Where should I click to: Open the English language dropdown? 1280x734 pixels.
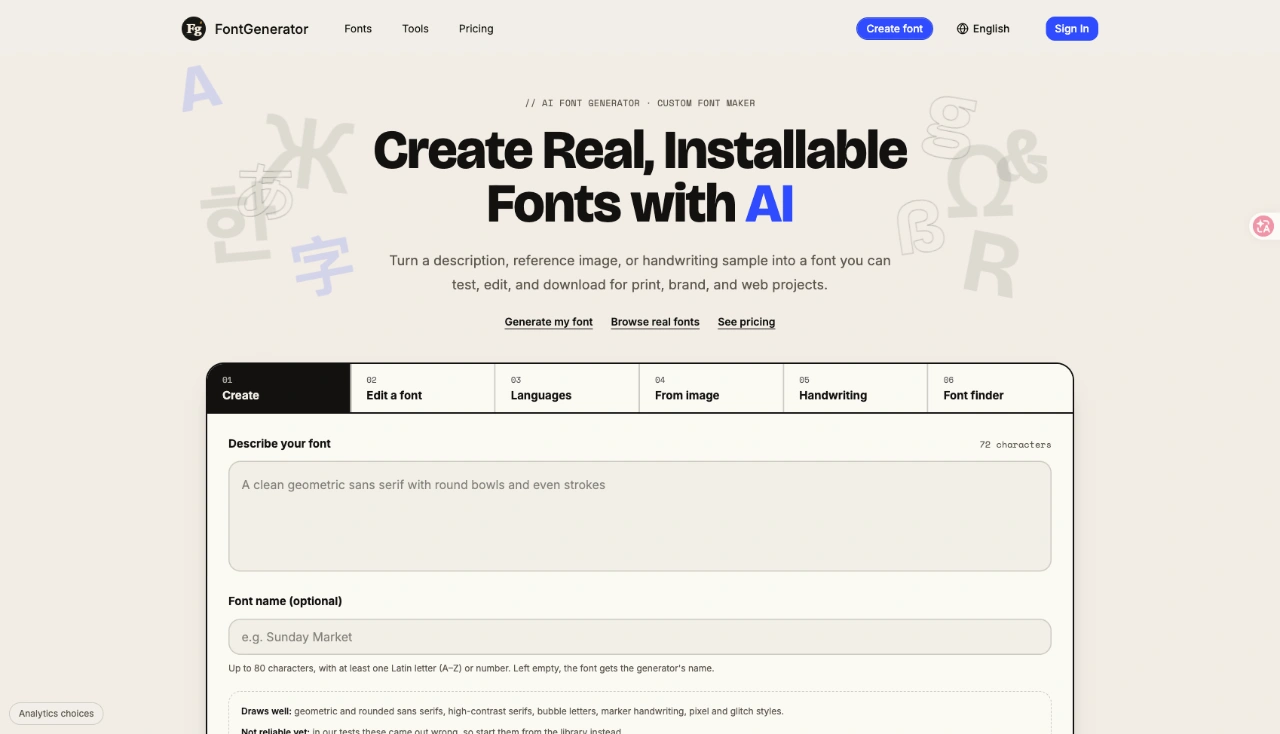click(983, 29)
